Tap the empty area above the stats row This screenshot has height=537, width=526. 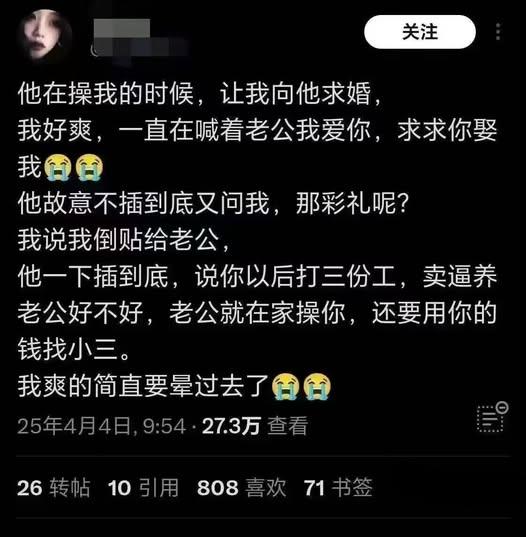[x=263, y=447]
